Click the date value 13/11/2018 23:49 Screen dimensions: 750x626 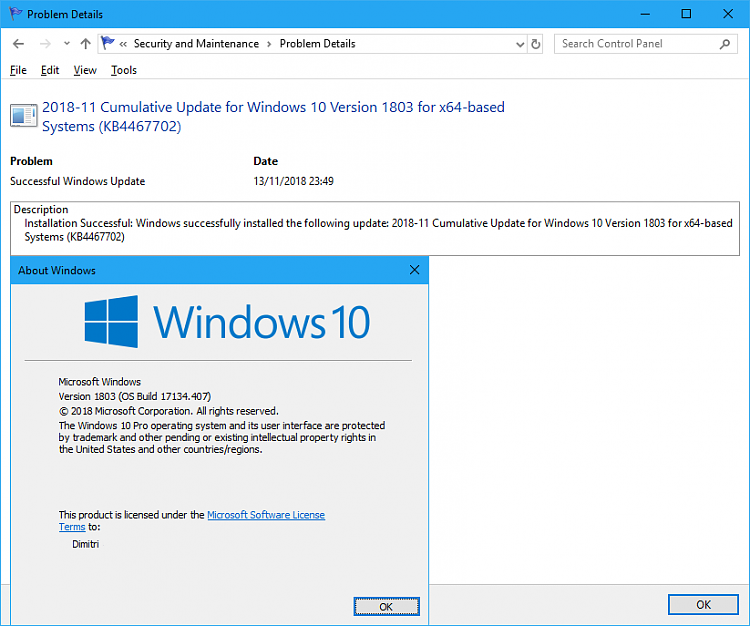click(x=293, y=181)
